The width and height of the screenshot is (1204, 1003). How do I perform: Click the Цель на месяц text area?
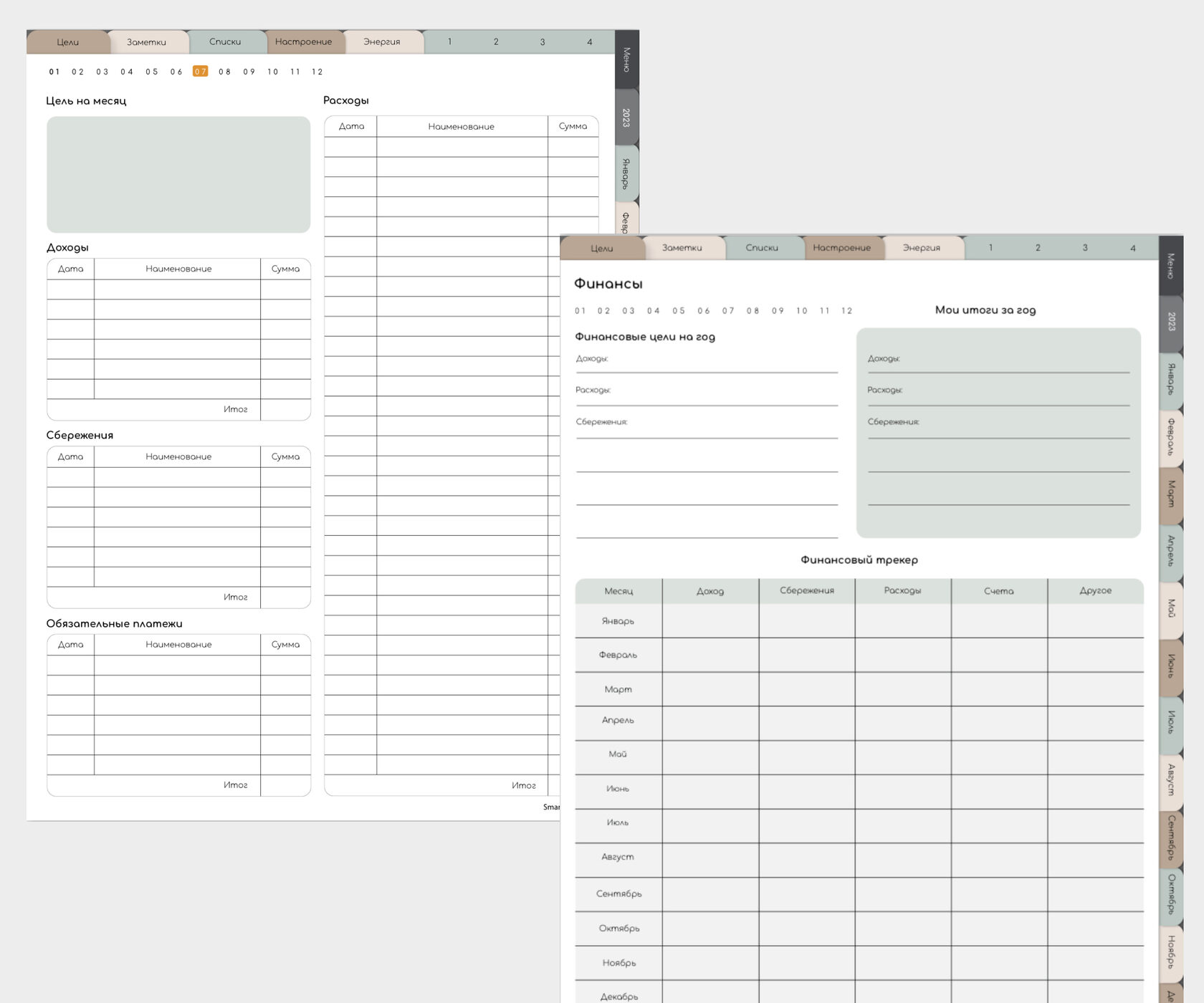coord(178,175)
